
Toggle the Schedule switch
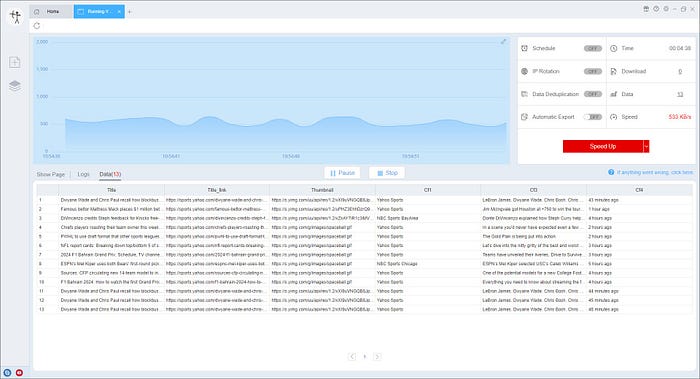[593, 48]
